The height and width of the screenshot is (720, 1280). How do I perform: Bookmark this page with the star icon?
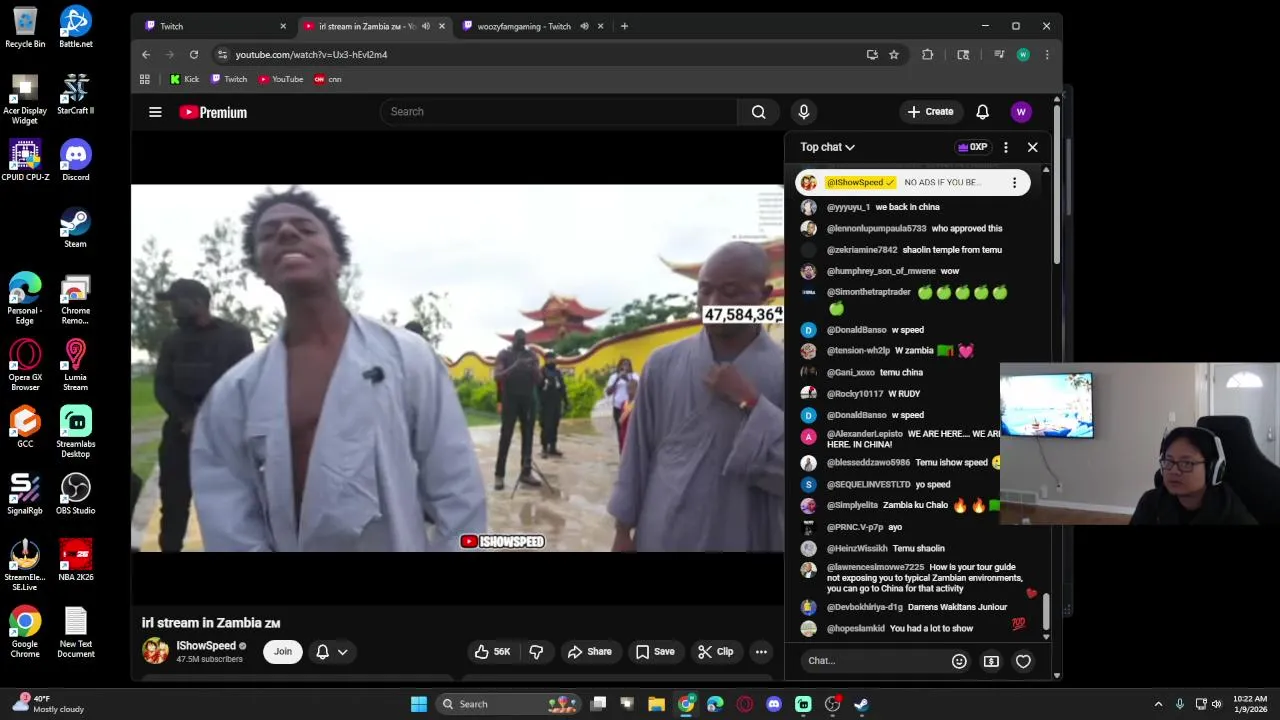[894, 55]
